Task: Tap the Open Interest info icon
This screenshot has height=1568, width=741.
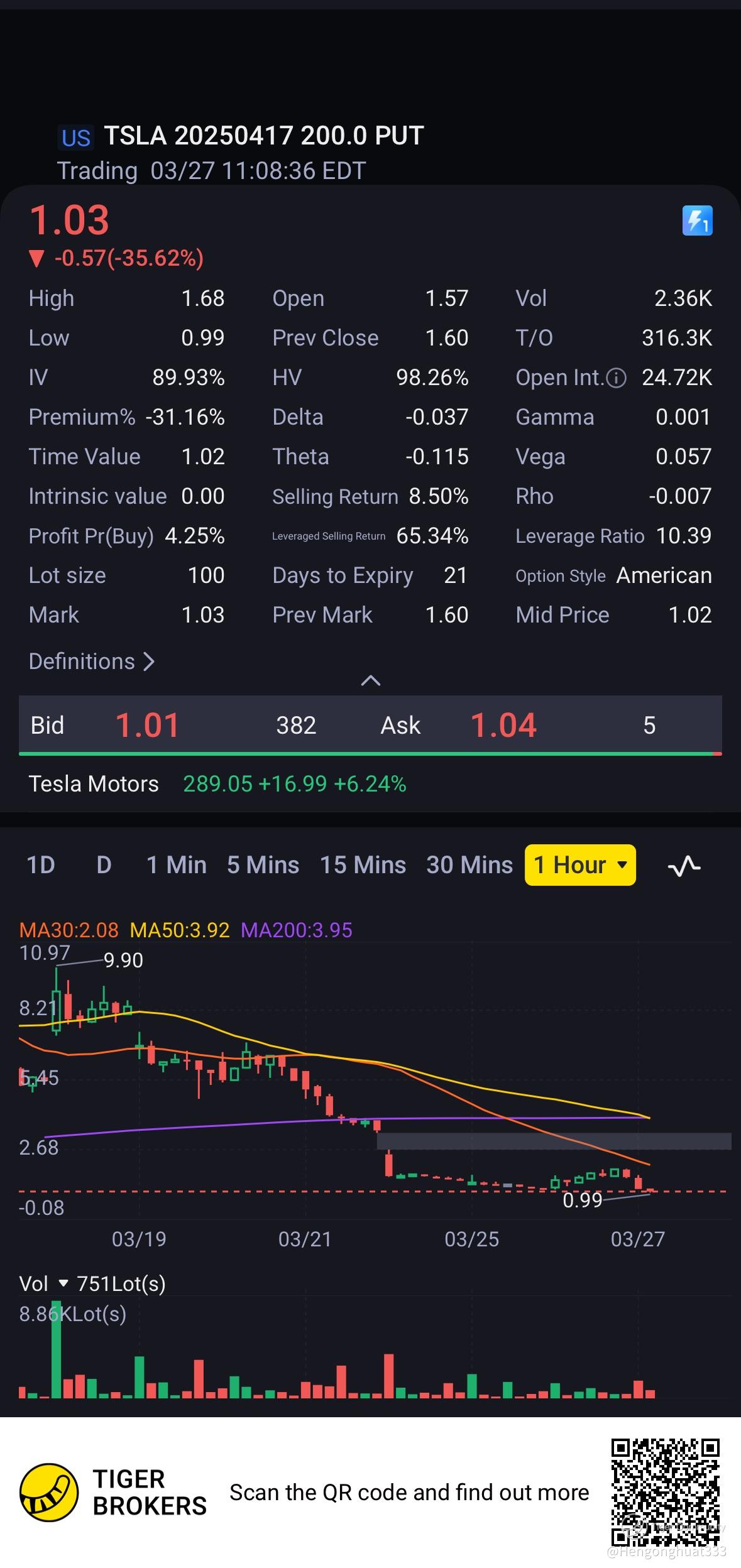Action: pos(617,378)
